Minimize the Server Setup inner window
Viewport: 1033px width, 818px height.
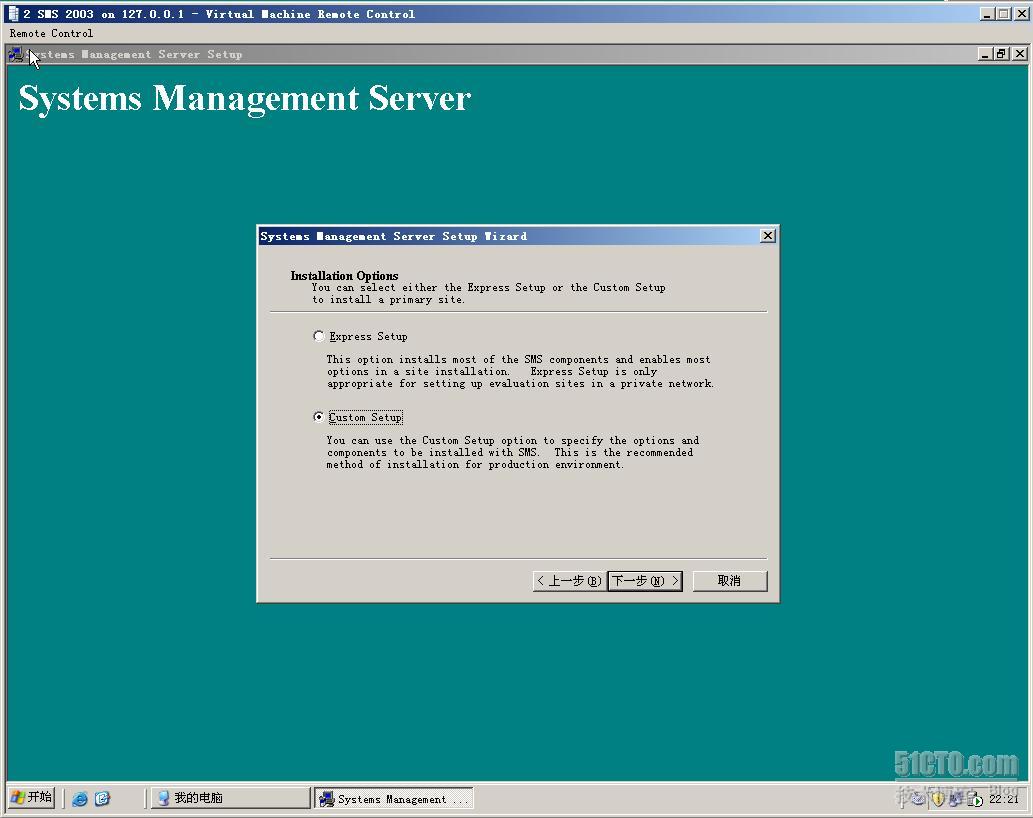point(985,54)
